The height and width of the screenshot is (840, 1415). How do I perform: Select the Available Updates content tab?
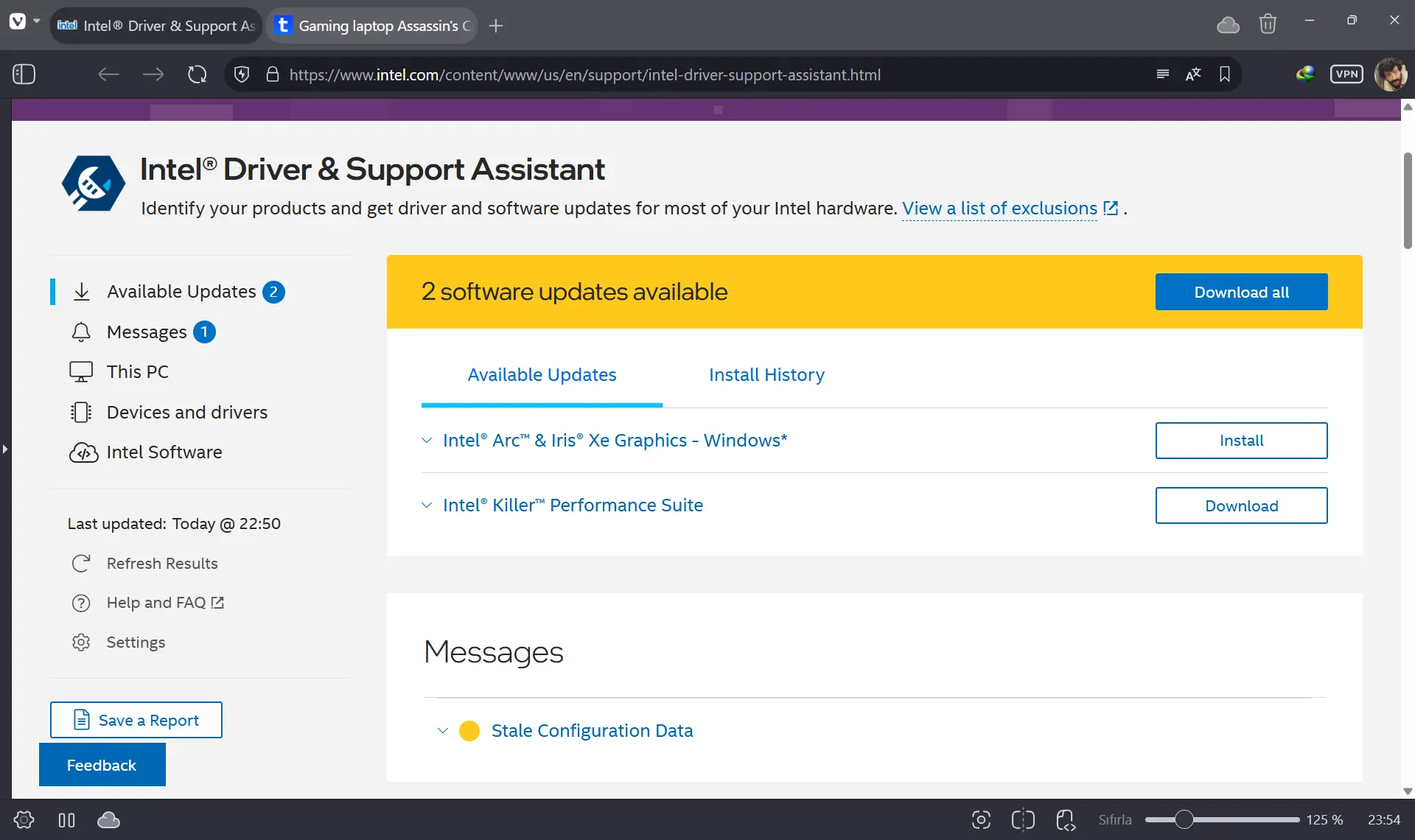(542, 374)
